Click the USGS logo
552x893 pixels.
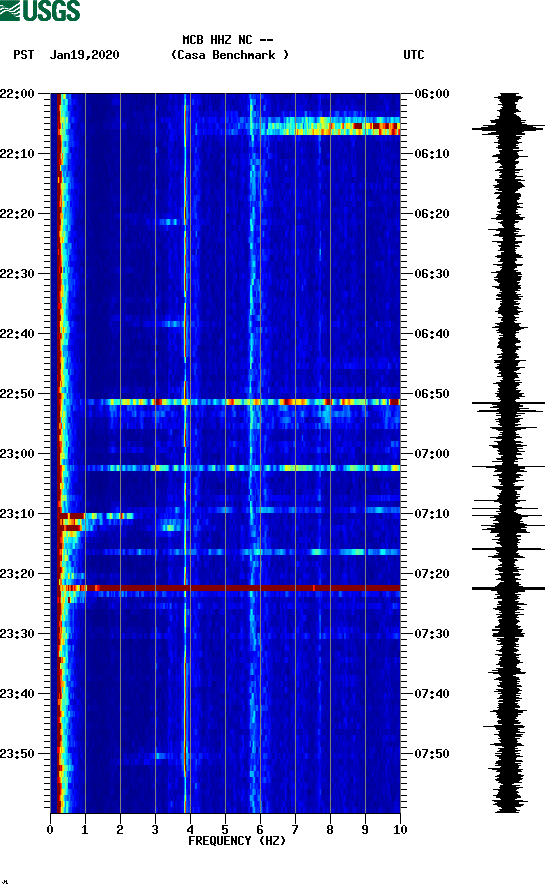click(40, 10)
